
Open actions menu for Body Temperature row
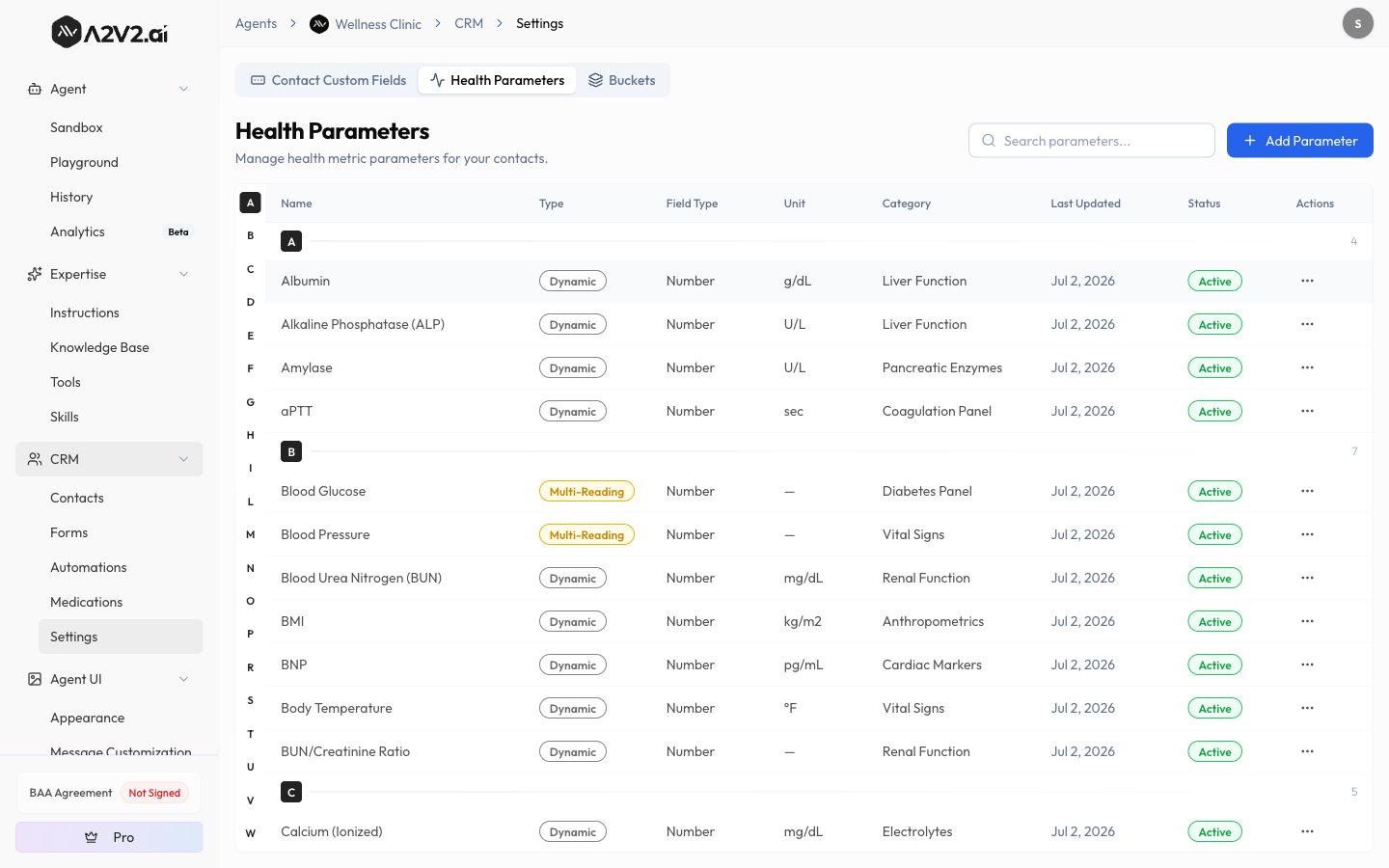(x=1307, y=708)
